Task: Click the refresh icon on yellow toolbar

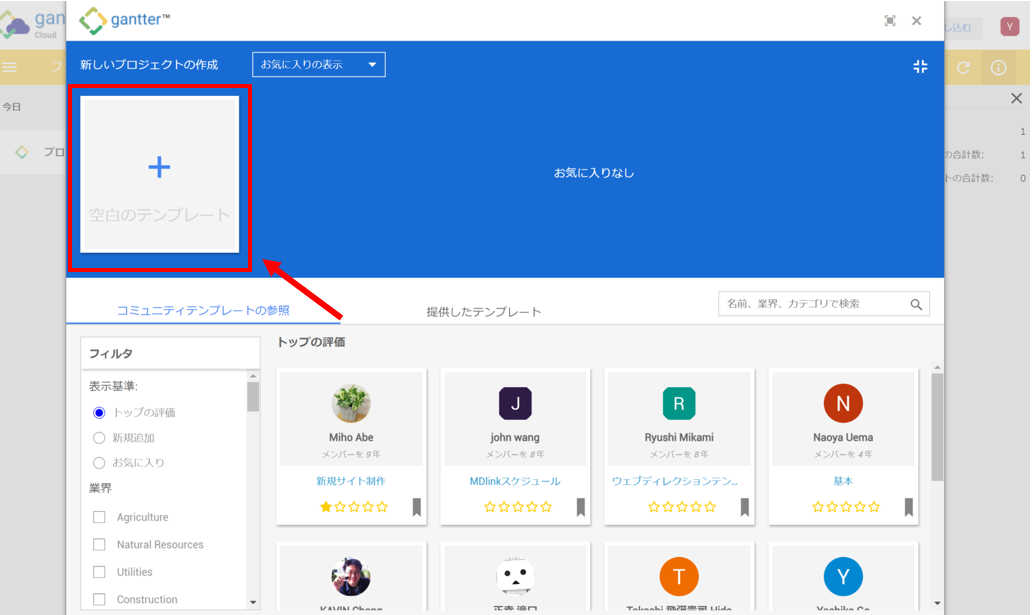Action: click(962, 67)
